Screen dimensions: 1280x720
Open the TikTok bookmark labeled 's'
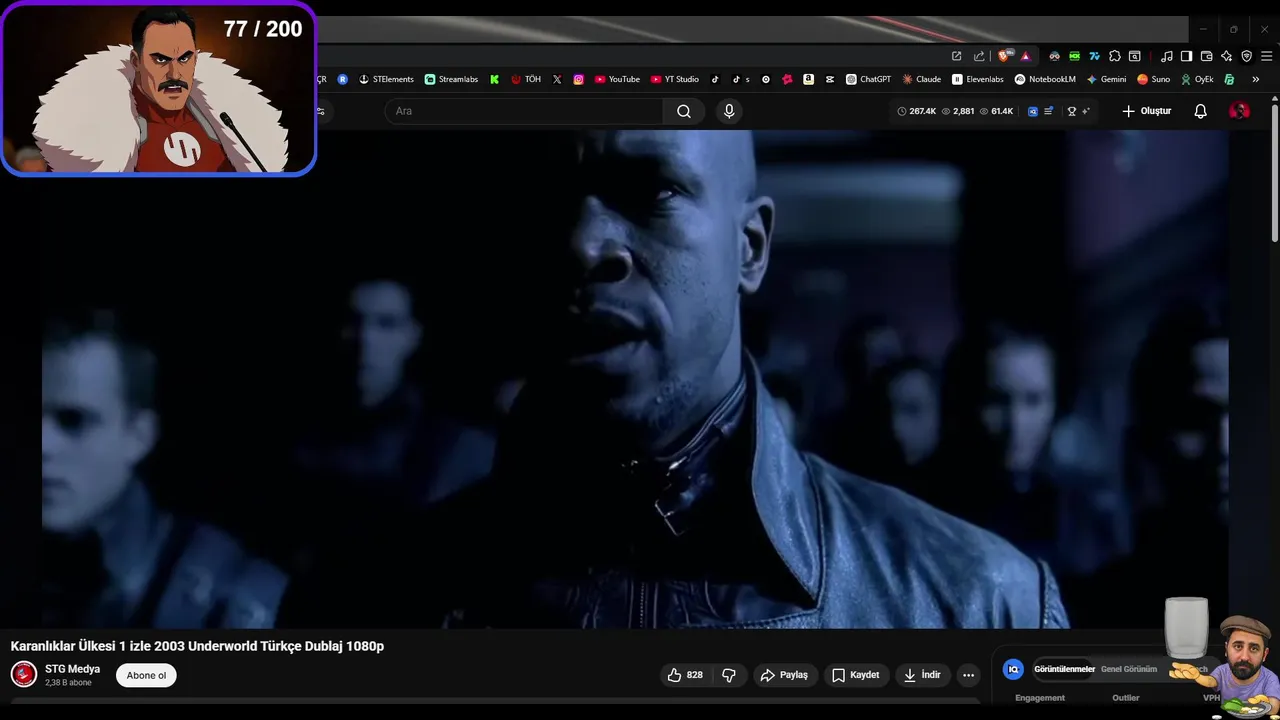740,79
